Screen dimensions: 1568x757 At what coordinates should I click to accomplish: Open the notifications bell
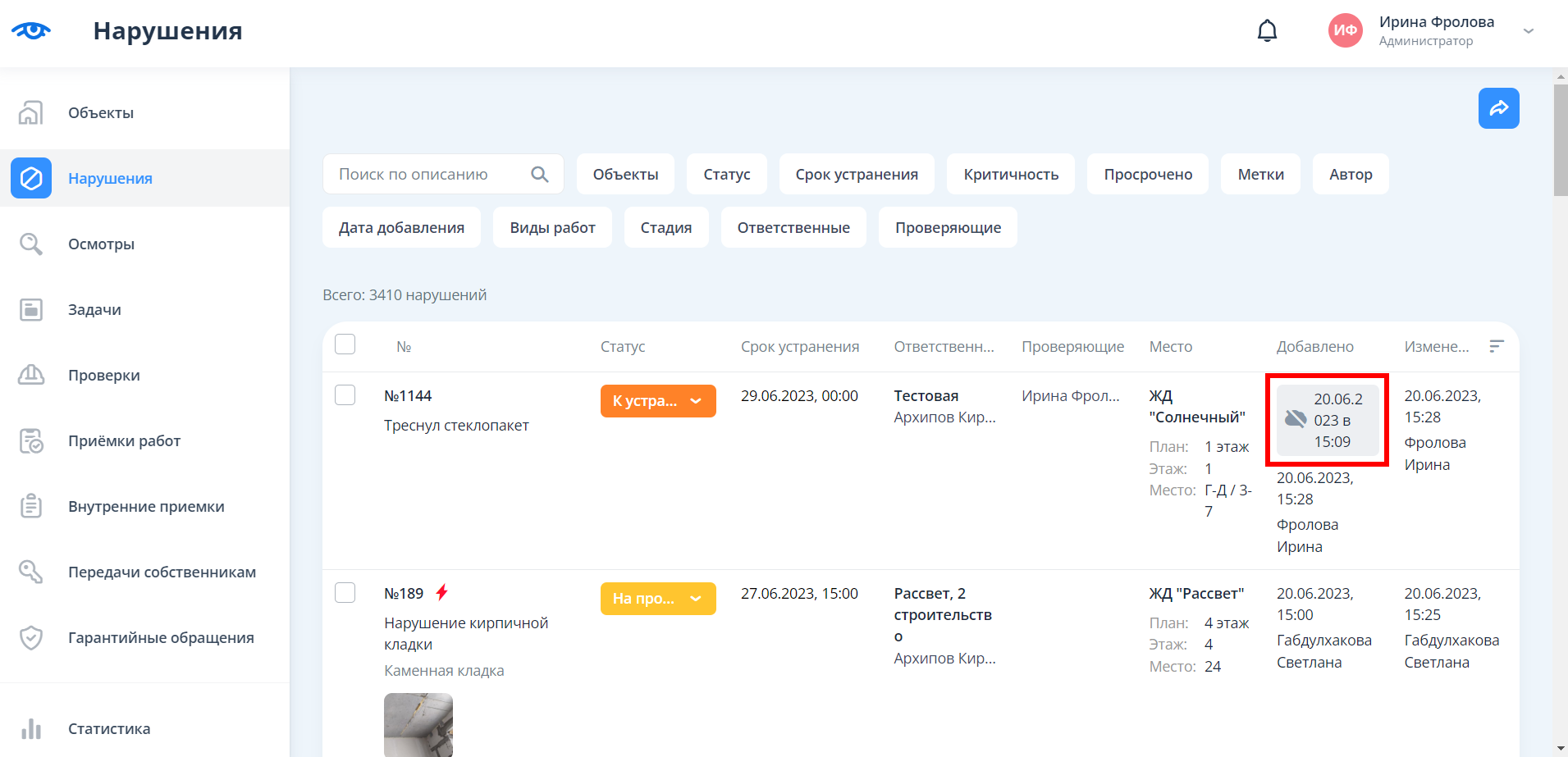[x=1267, y=31]
